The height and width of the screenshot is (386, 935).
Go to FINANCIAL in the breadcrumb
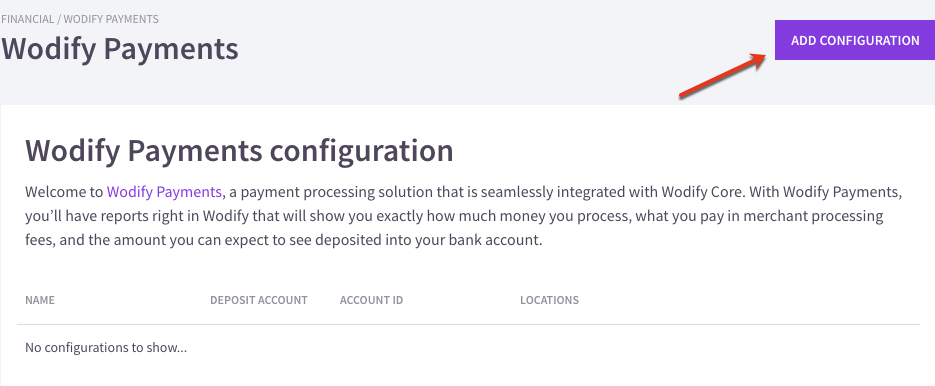27,19
